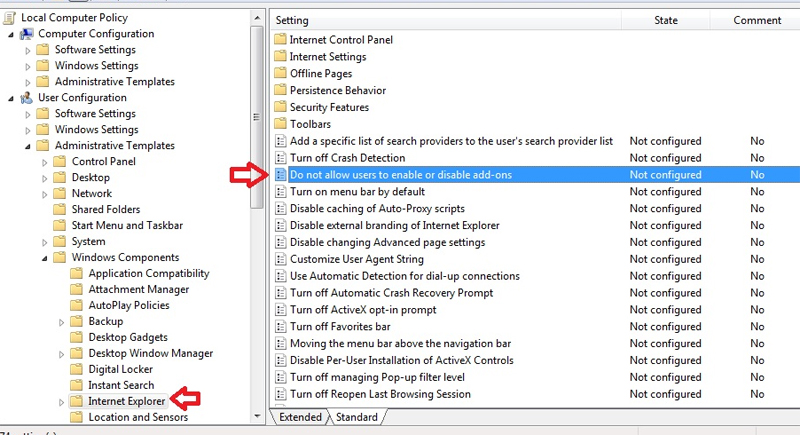Expand the Internet Explorer tree node
800x435 pixels.
coord(61,402)
